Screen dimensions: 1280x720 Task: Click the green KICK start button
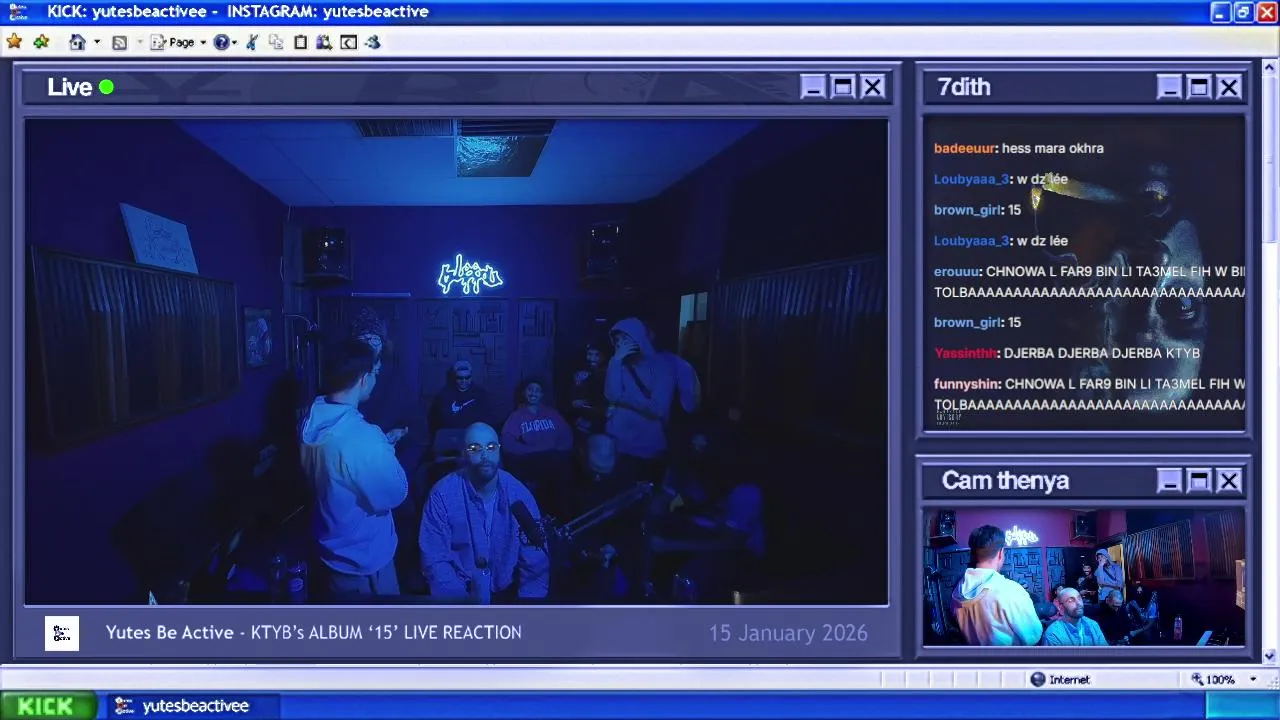pos(47,706)
